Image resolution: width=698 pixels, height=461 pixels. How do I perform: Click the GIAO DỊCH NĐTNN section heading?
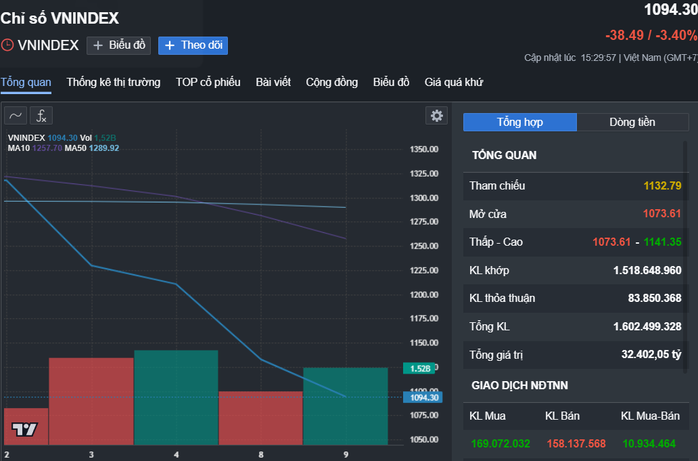coord(519,385)
